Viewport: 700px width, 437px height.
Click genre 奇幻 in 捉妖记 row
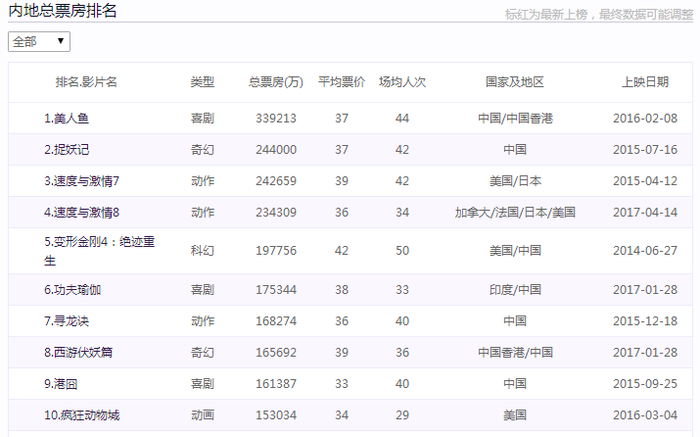(202, 150)
